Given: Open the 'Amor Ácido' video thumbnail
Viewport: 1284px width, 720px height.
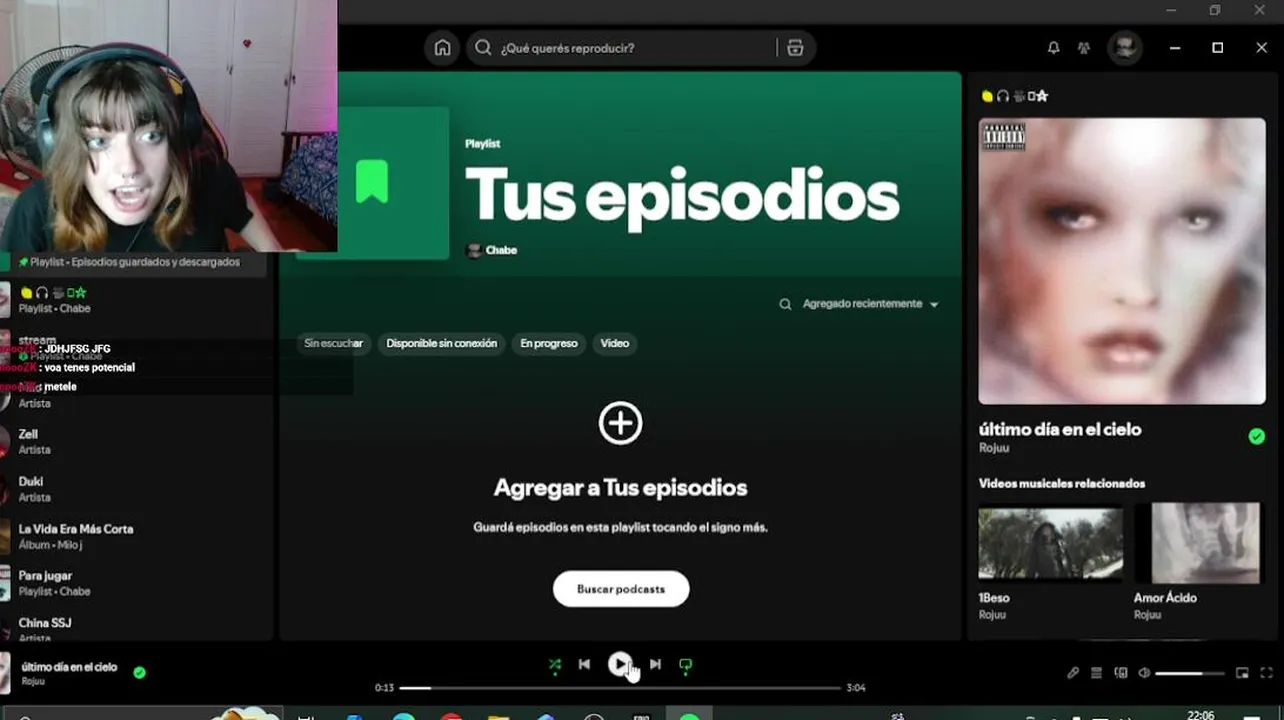Looking at the screenshot, I should click(x=1205, y=543).
